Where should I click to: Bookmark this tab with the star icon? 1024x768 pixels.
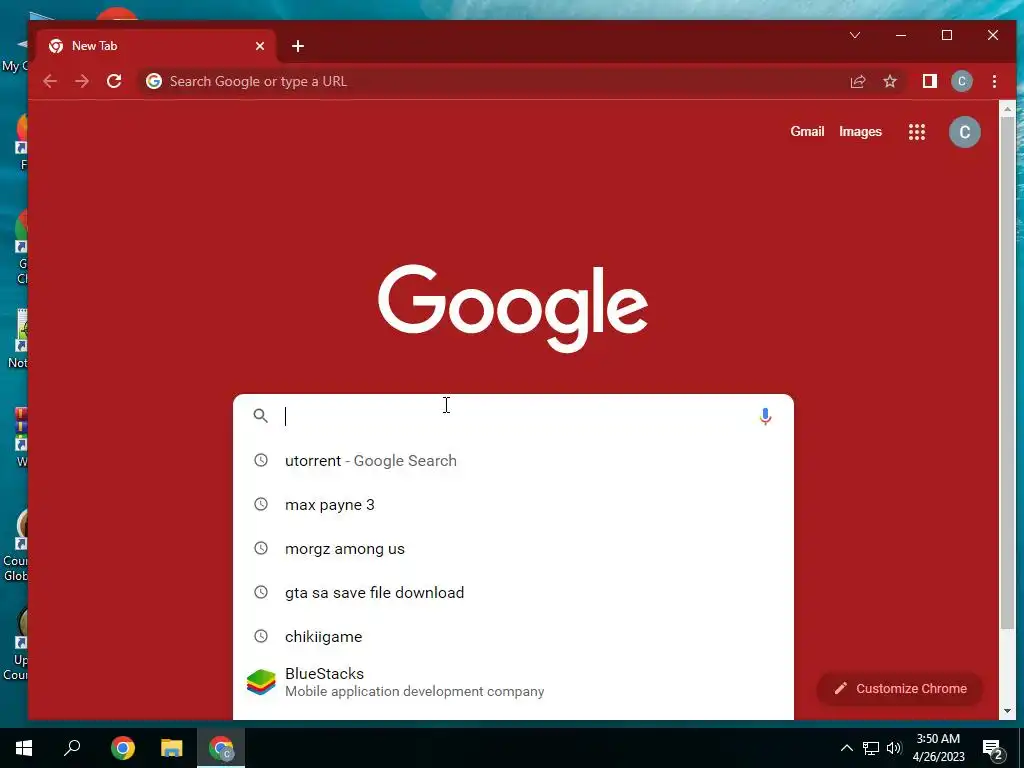[889, 81]
